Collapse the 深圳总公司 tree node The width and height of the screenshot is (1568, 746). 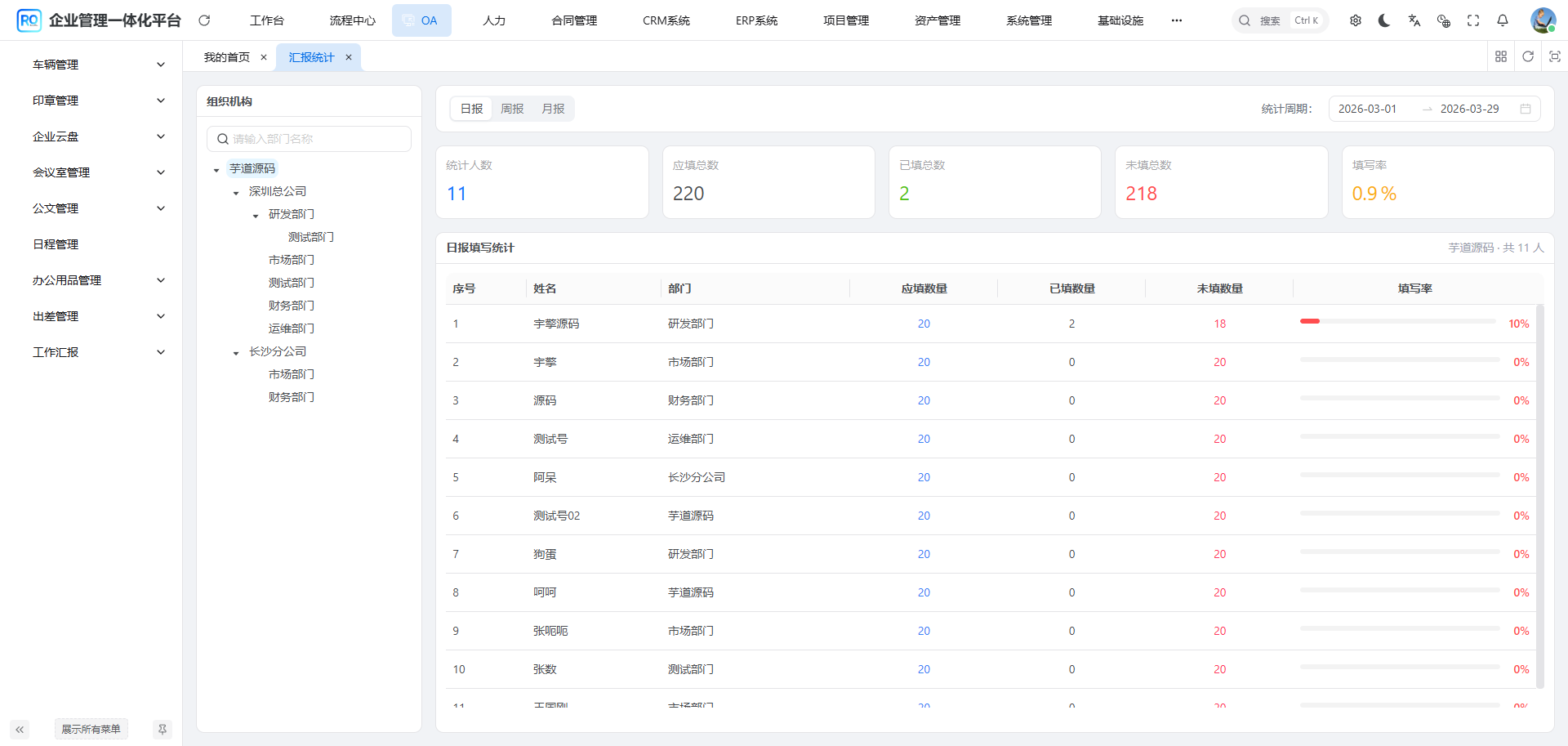[236, 193]
